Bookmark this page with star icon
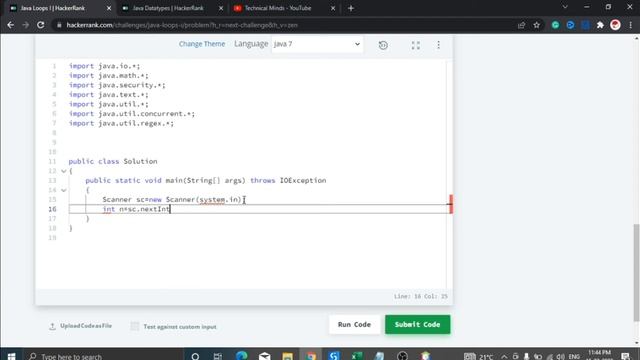The height and width of the screenshot is (360, 640). [x=536, y=25]
